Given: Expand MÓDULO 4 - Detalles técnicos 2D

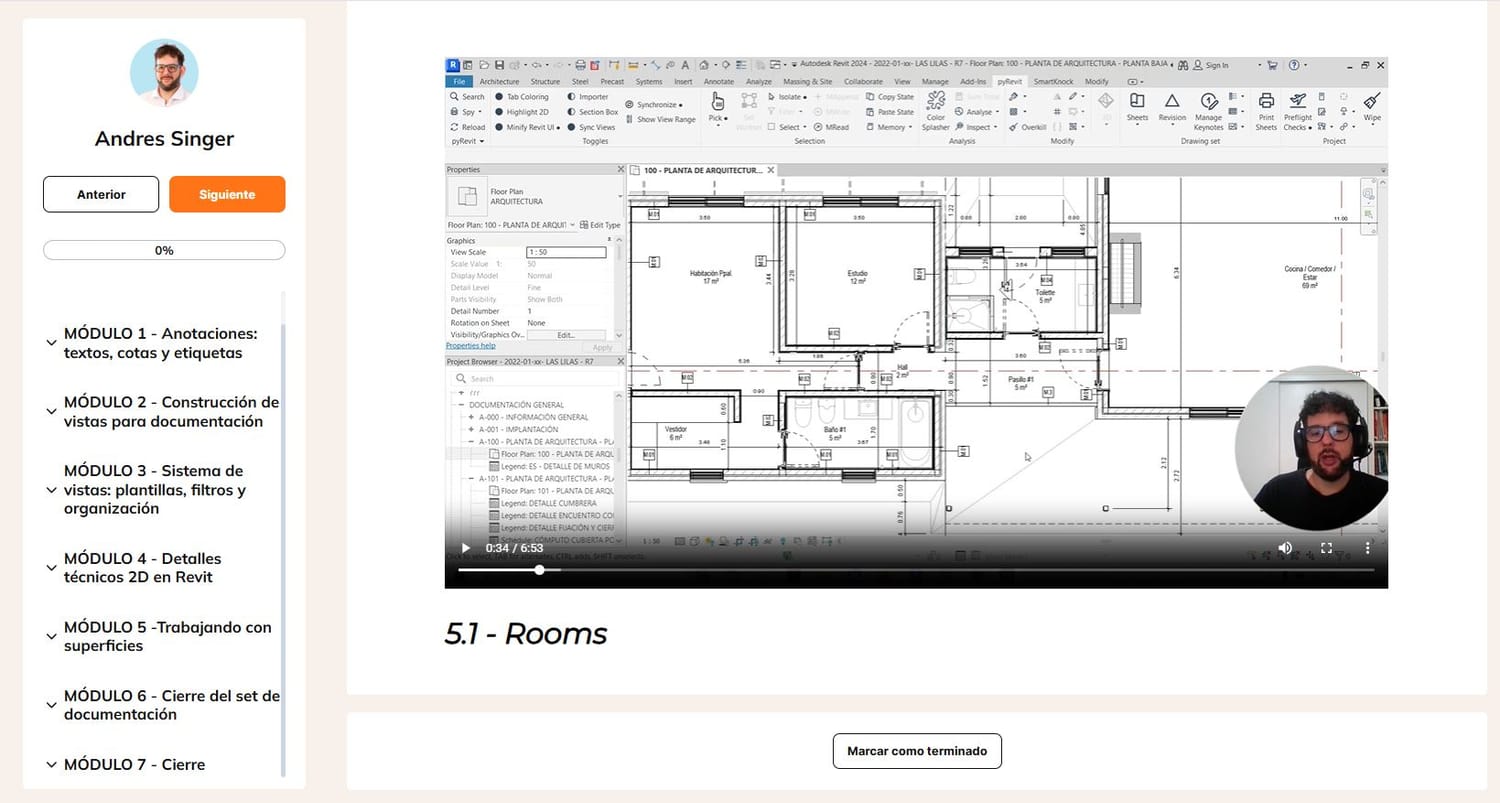Looking at the screenshot, I should tap(51, 568).
